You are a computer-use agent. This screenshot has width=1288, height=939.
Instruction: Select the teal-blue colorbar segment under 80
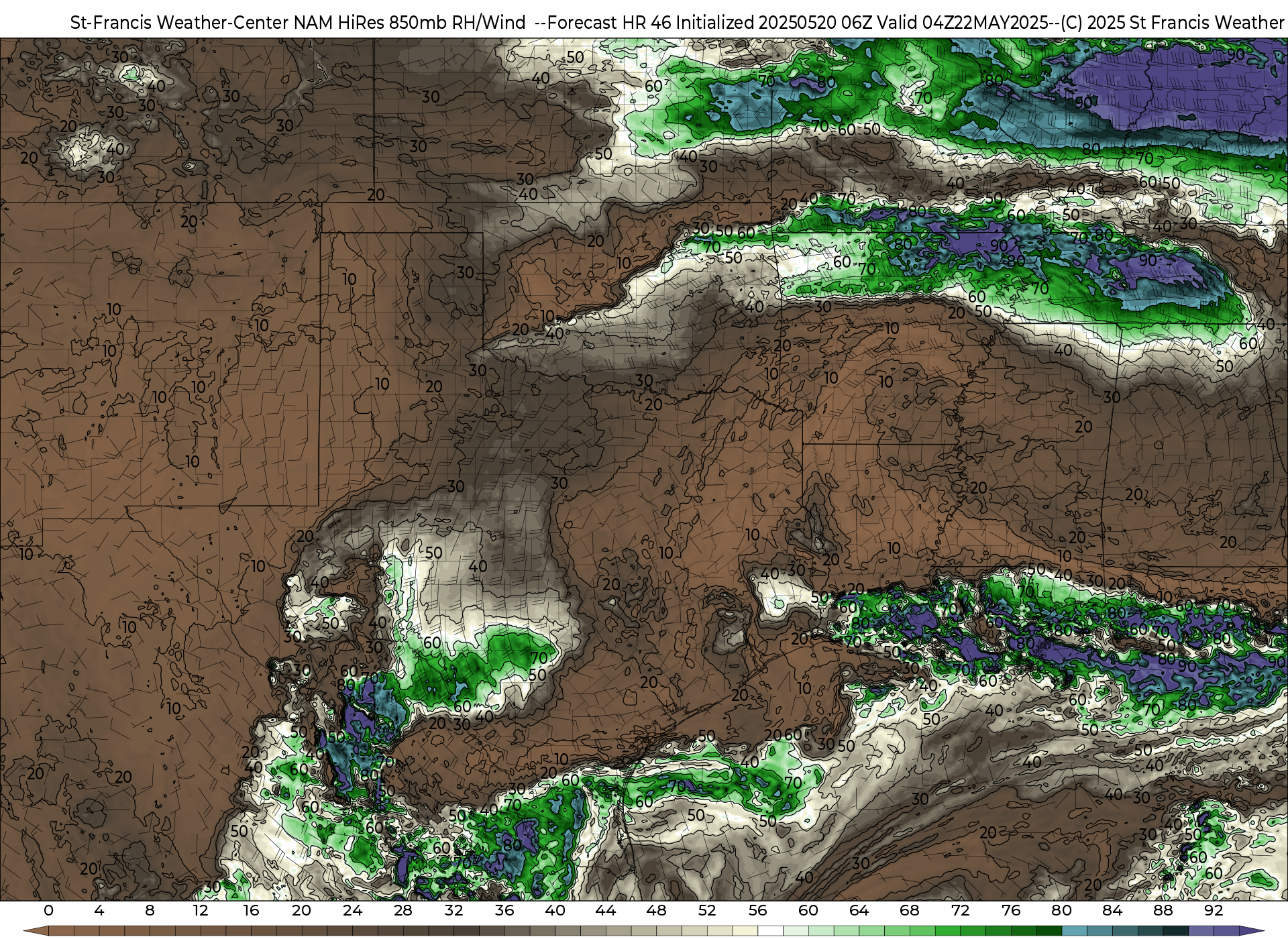pos(1074,932)
